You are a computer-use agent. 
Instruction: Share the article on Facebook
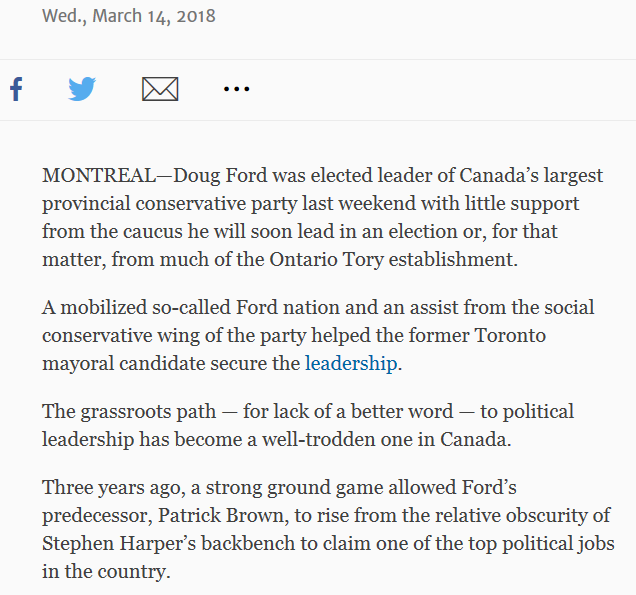click(16, 89)
